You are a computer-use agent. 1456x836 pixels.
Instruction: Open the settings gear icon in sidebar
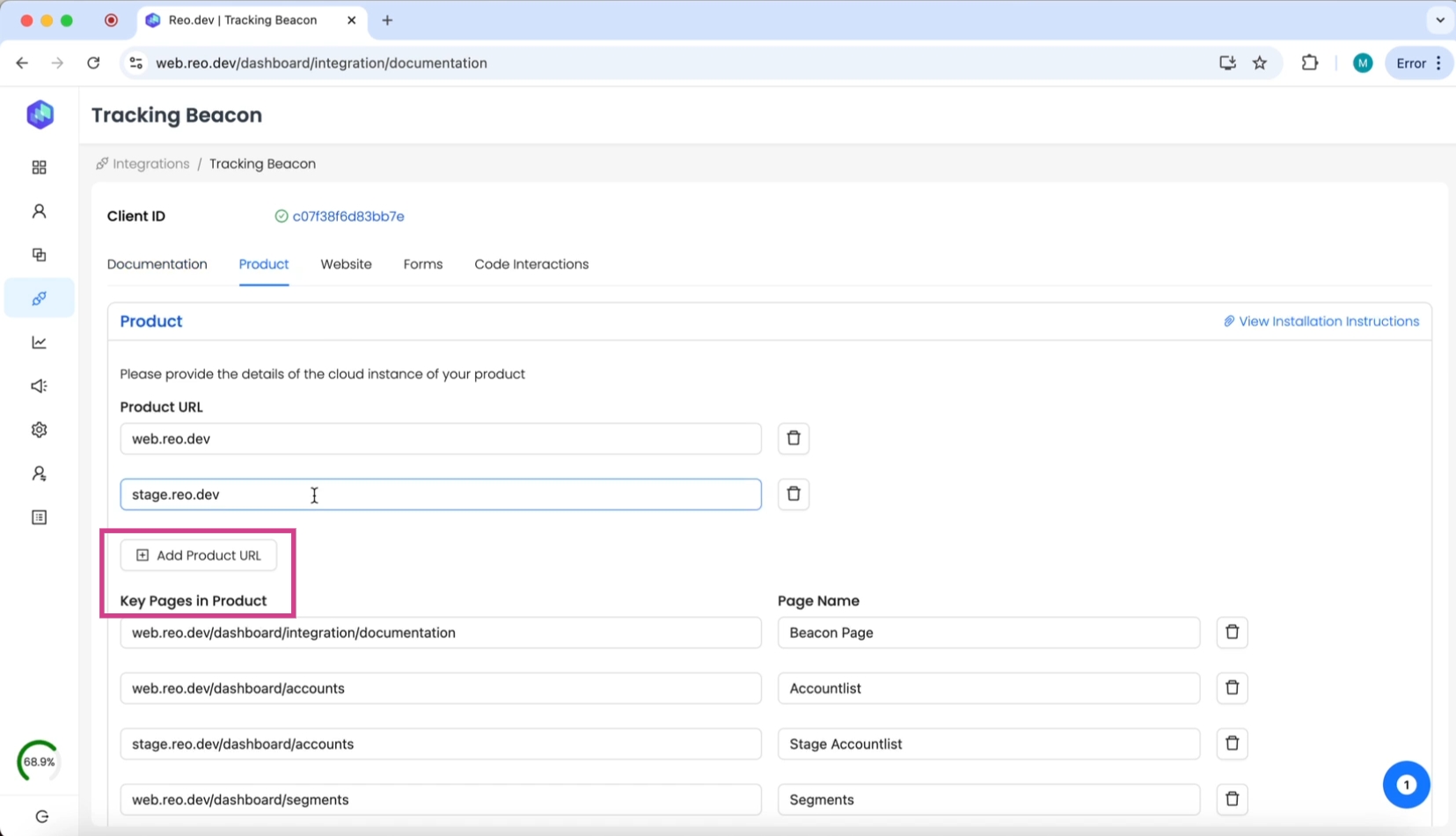click(x=39, y=429)
